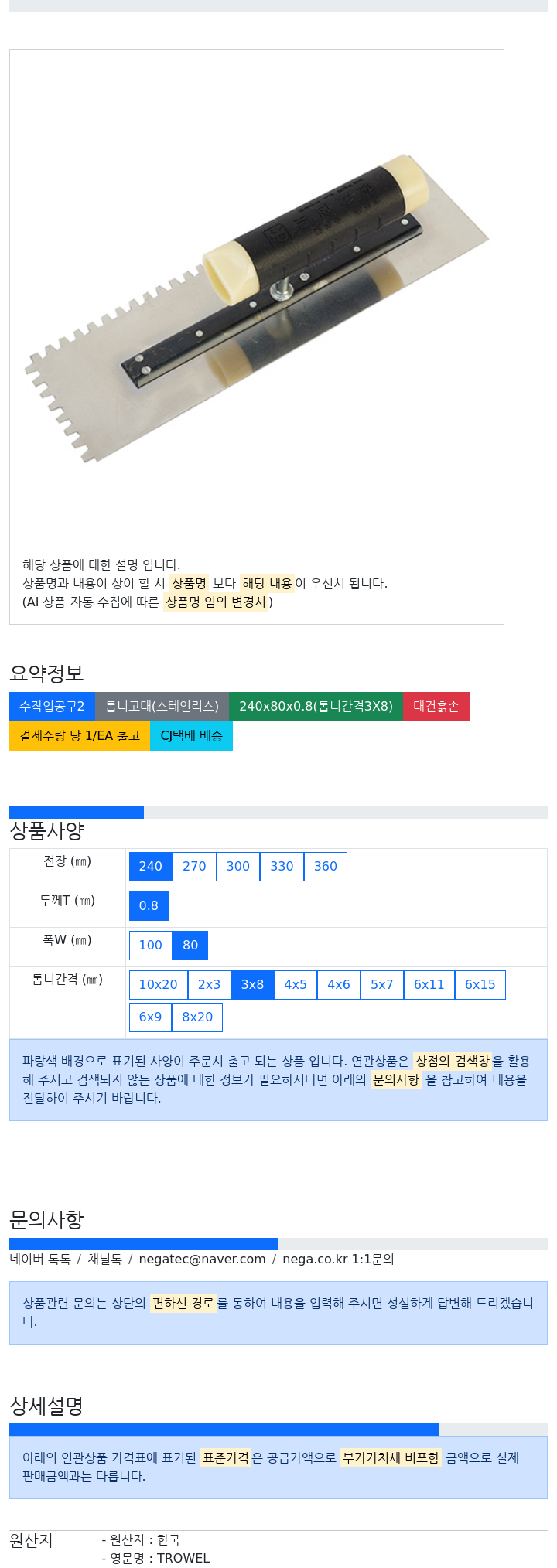Click the 대건흙손 brand tag
557x1568 pixels.
[x=436, y=707]
